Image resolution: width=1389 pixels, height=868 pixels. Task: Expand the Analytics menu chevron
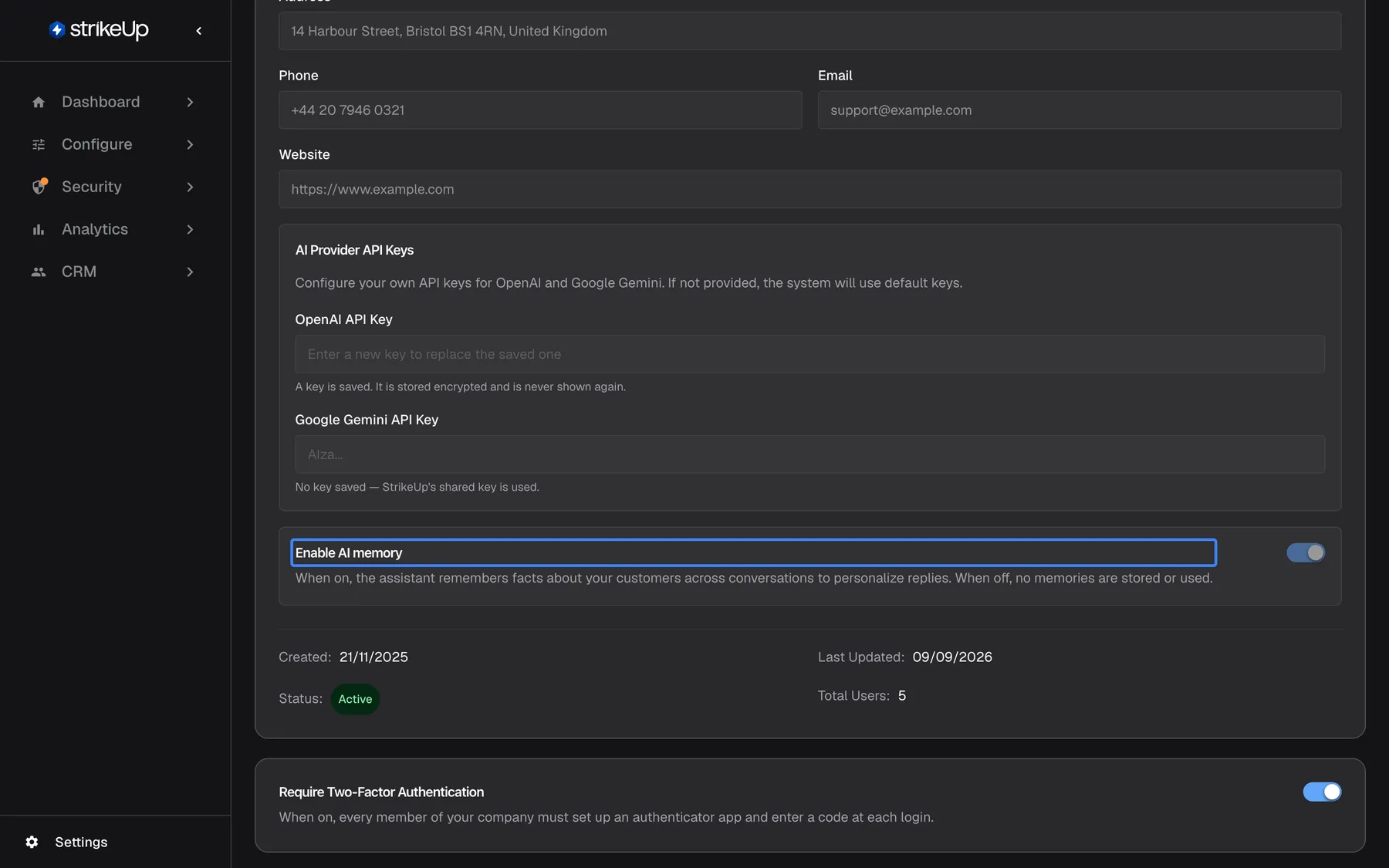point(190,229)
